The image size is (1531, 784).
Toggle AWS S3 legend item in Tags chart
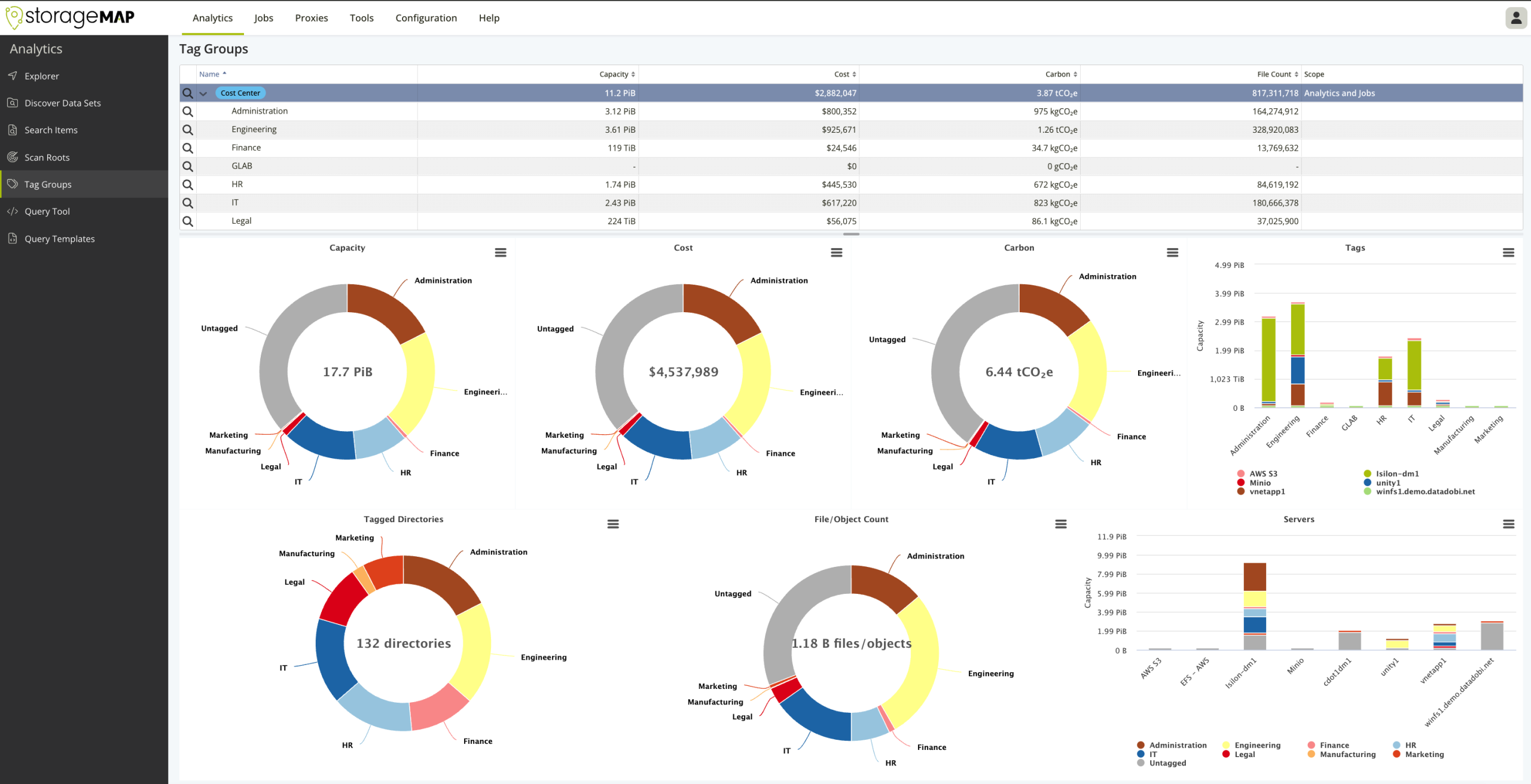[x=1262, y=474]
